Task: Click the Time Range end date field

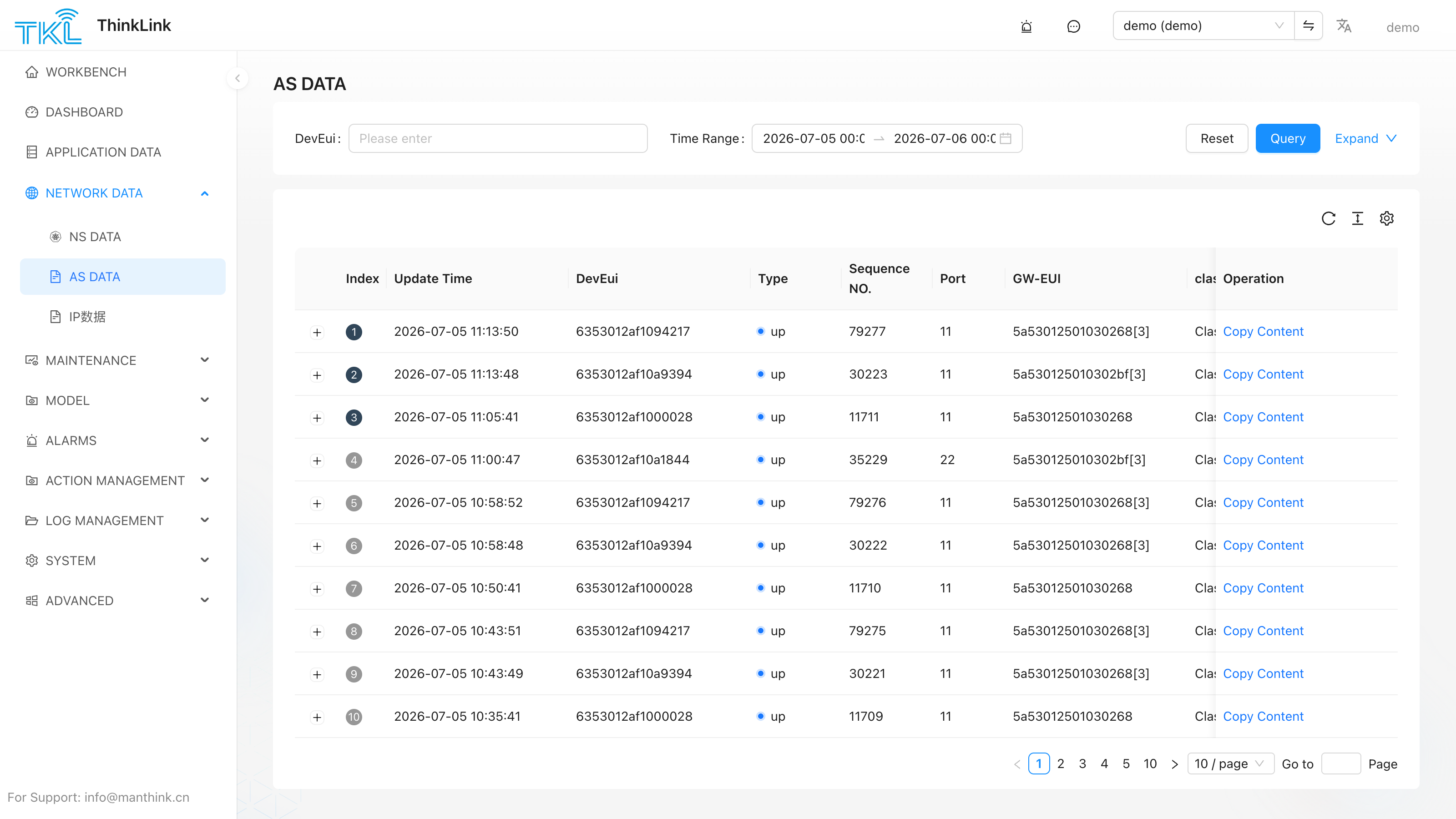Action: click(945, 138)
